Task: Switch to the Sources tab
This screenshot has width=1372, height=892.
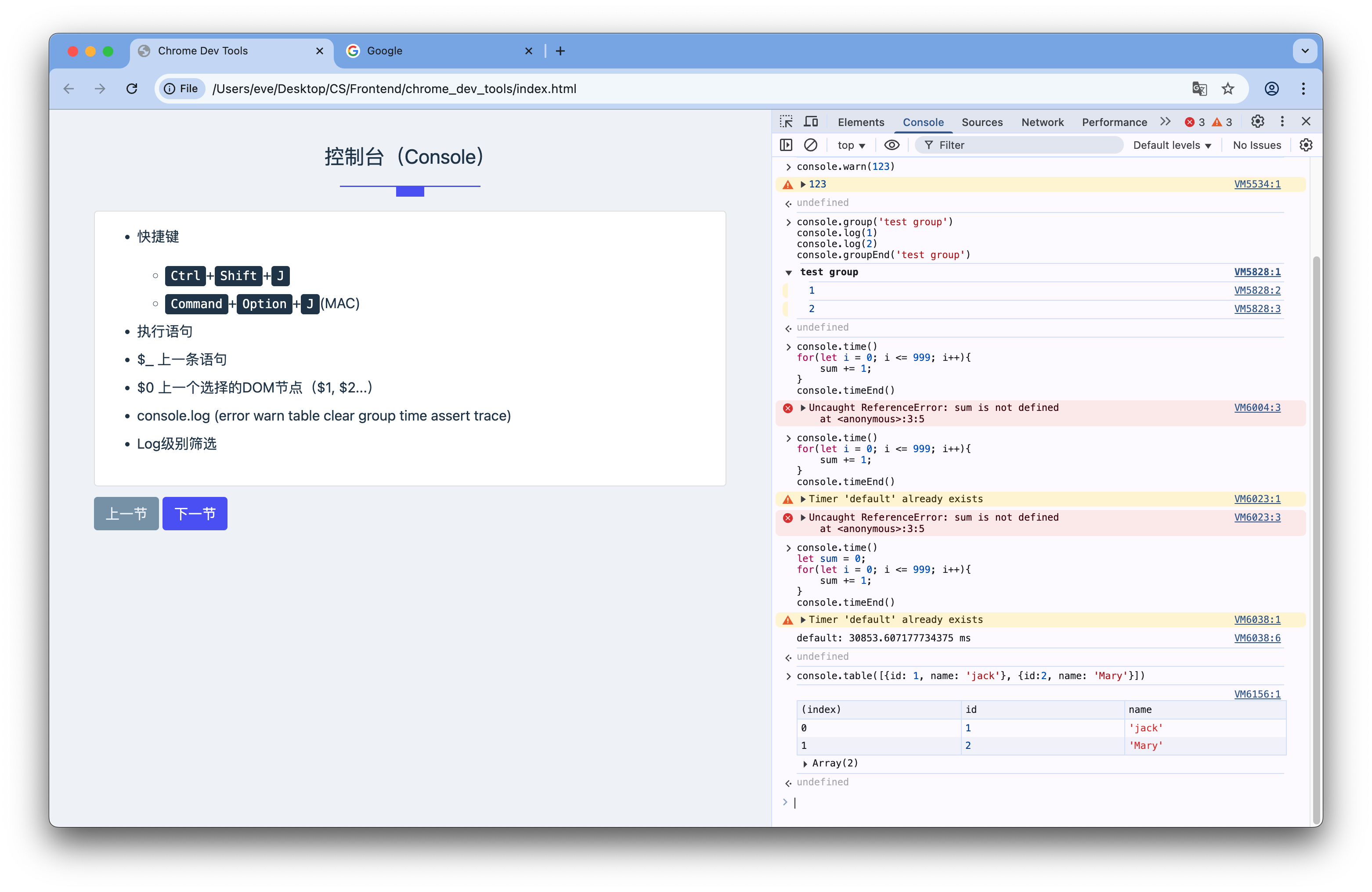Action: pyautogui.click(x=982, y=122)
